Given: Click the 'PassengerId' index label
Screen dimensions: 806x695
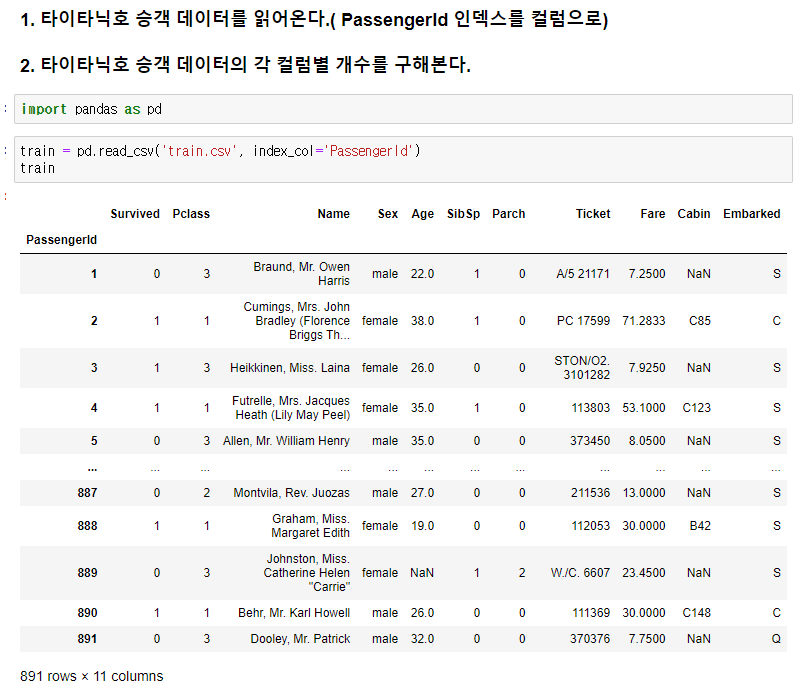Looking at the screenshot, I should (62, 240).
